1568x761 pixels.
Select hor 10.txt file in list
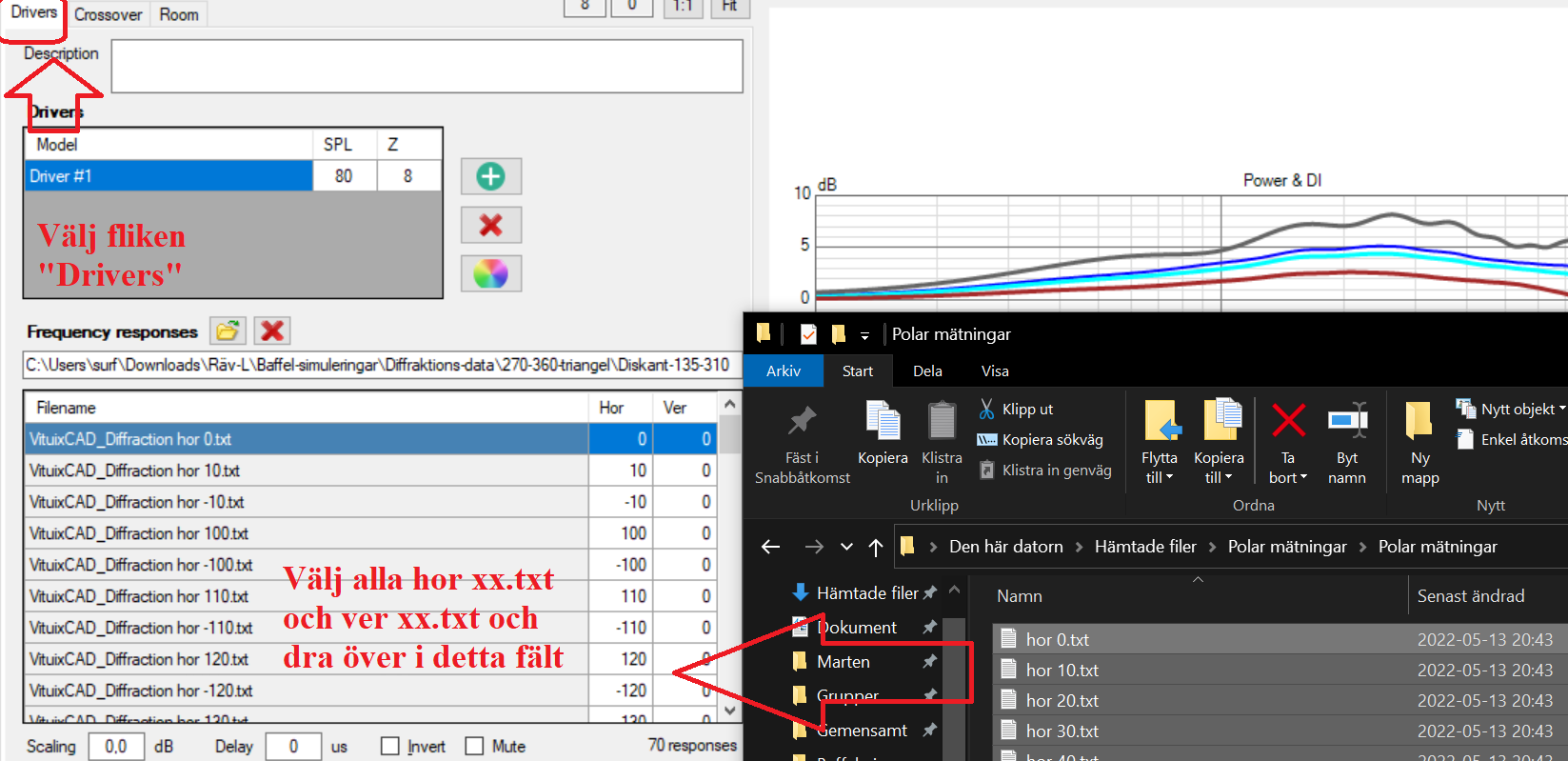[x=1062, y=670]
